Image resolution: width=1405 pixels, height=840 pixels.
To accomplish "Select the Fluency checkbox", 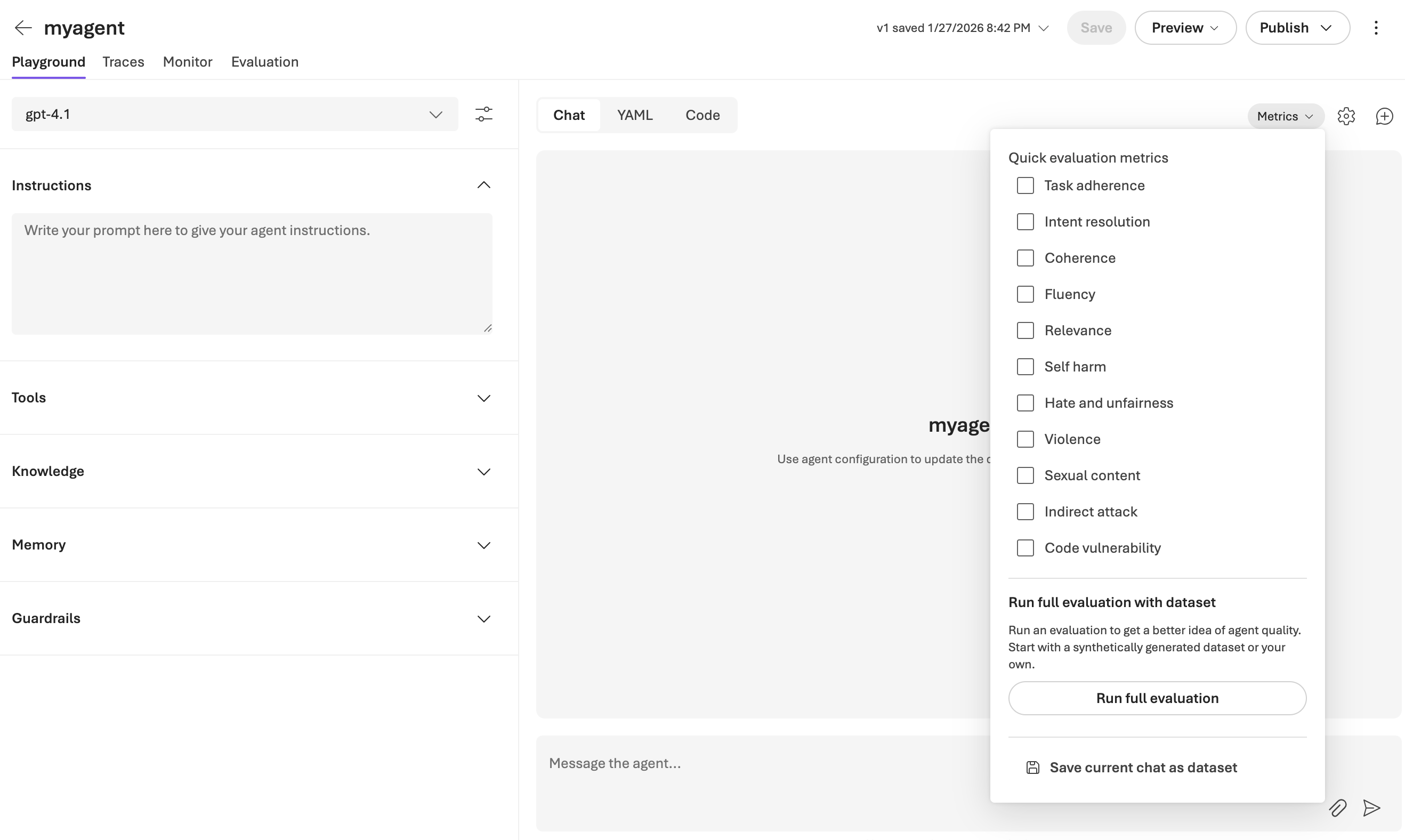I will tap(1025, 294).
